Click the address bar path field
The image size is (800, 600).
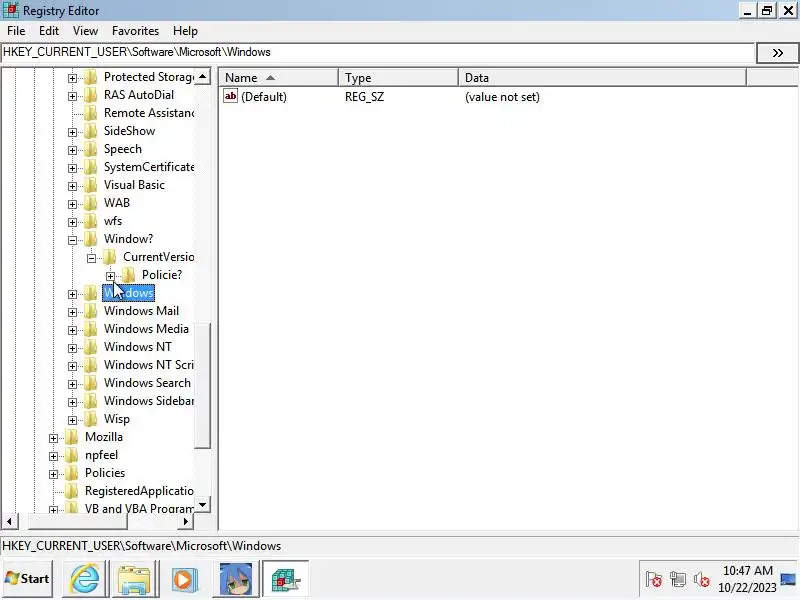[x=378, y=52]
